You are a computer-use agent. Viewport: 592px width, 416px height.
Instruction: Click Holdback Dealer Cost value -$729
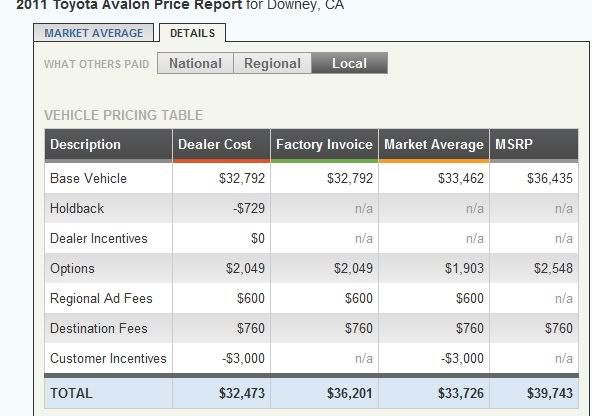pos(249,208)
